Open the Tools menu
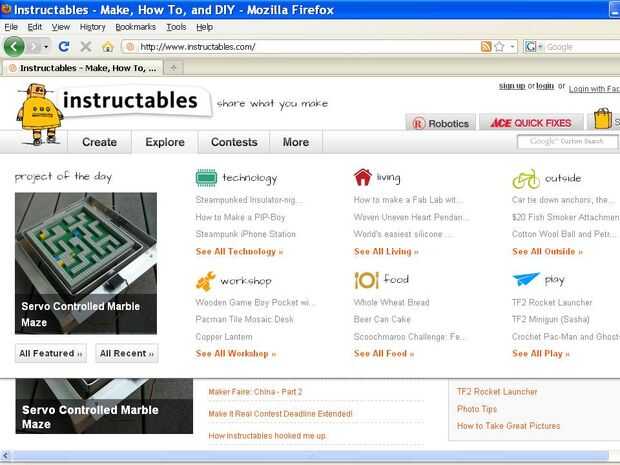The width and height of the screenshot is (620, 465). [x=176, y=27]
